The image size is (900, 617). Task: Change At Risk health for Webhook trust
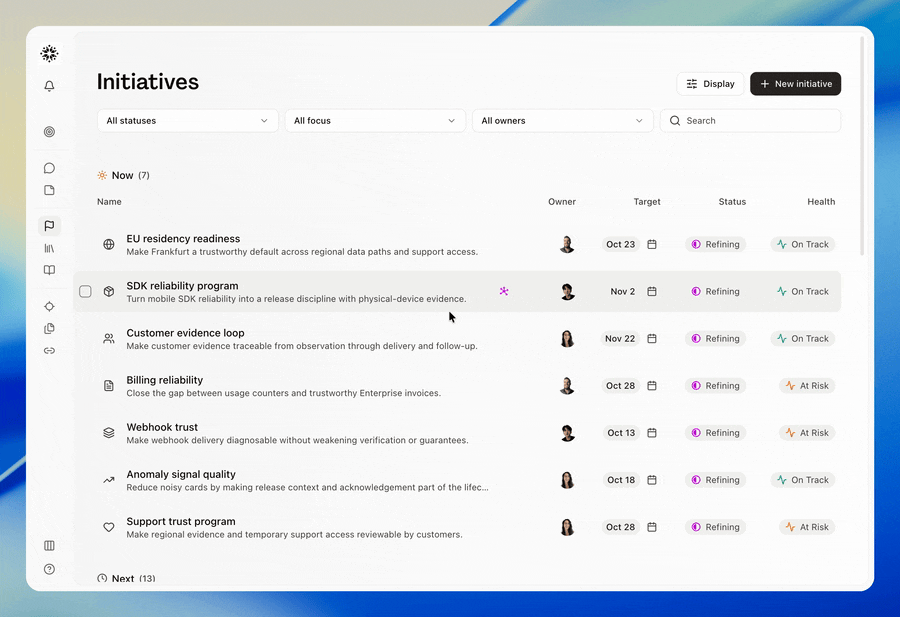[x=807, y=433]
